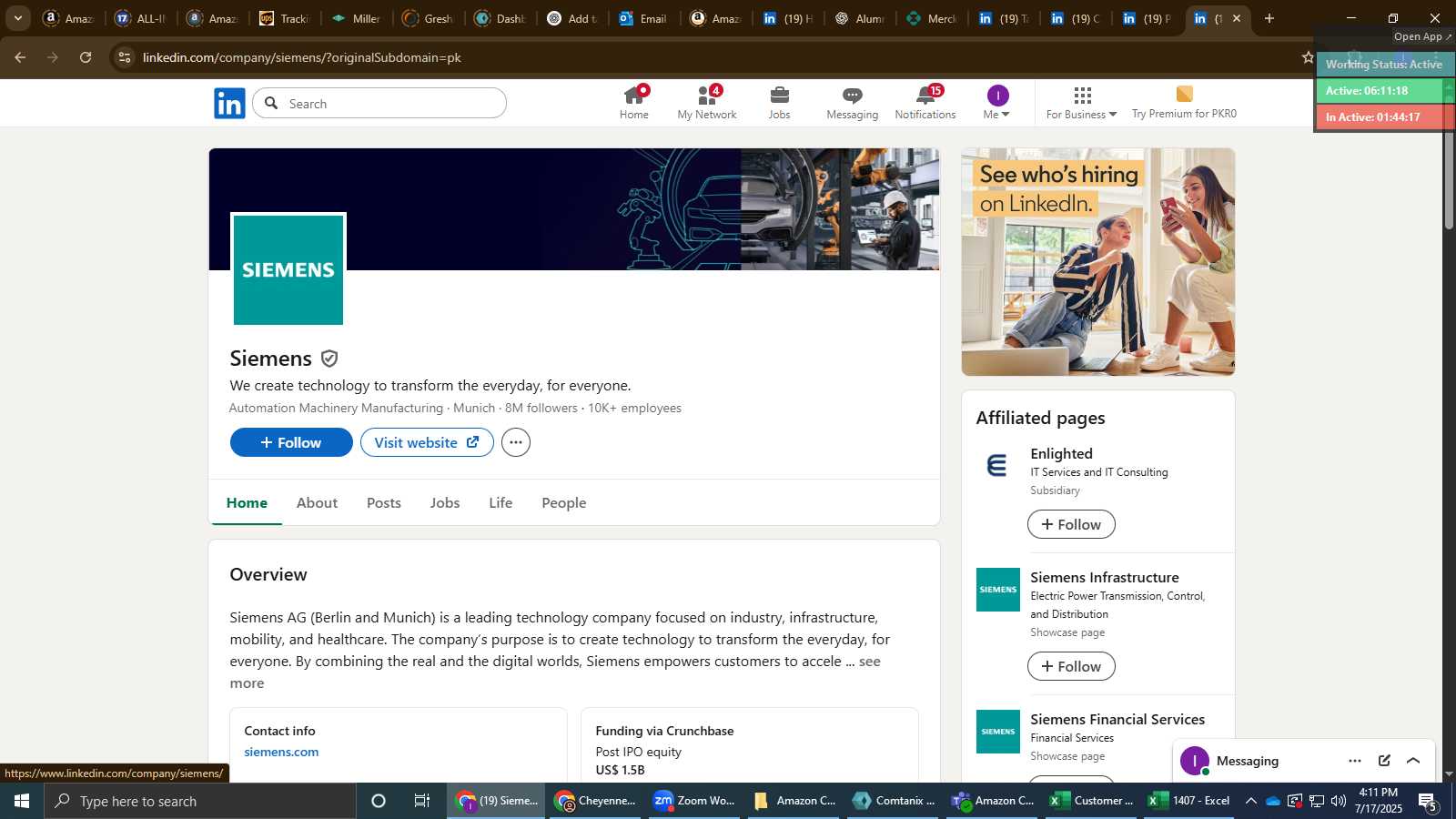Click the browser address bar URL
1456x819 pixels.
click(302, 57)
